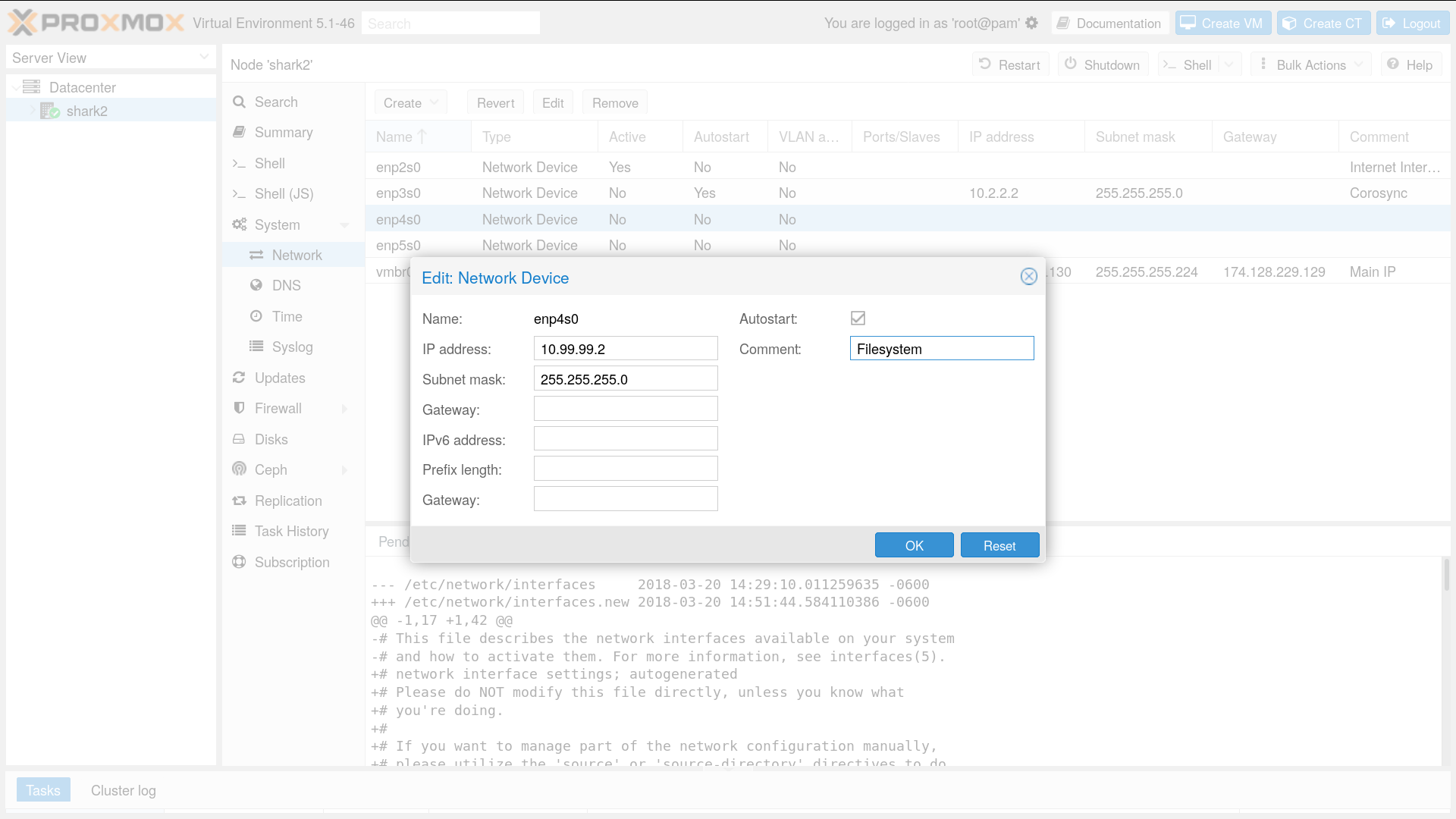Click the user settings gear icon
This screenshot has height=819, width=1456.
click(x=1031, y=24)
